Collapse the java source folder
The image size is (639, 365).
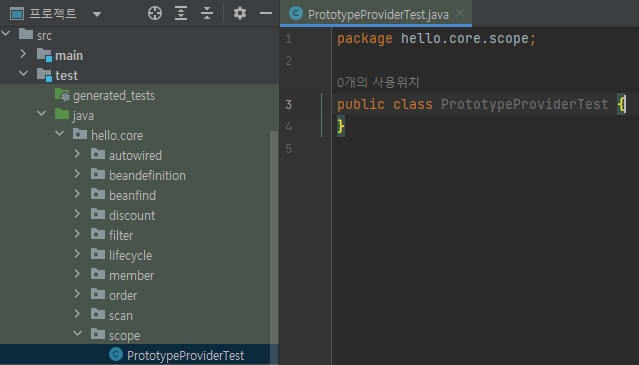click(x=41, y=114)
